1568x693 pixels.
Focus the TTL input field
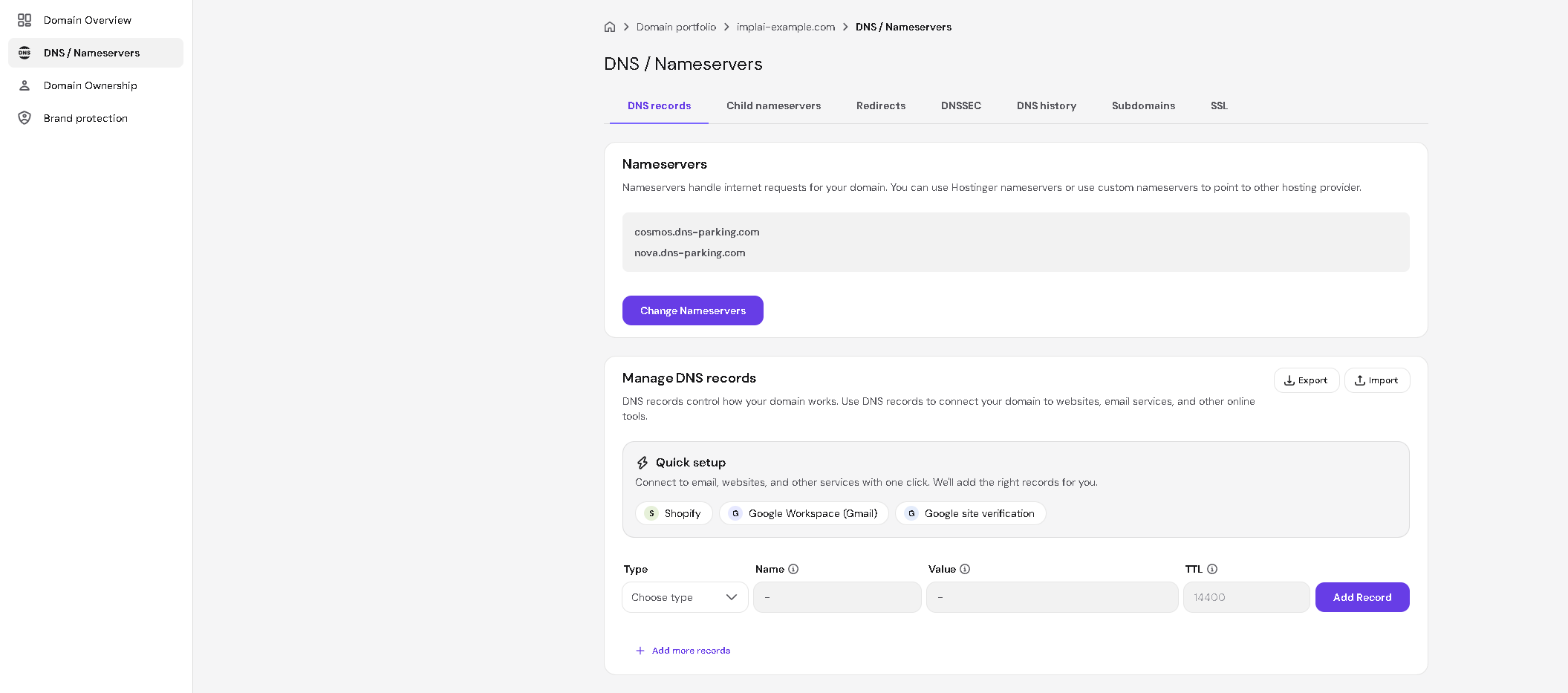point(1246,597)
